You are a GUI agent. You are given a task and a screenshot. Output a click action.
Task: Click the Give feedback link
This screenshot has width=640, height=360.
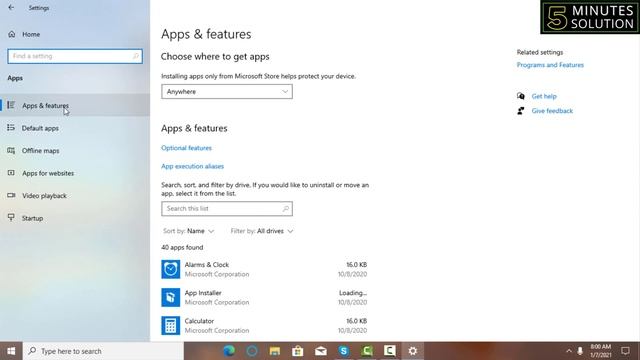[x=552, y=111]
